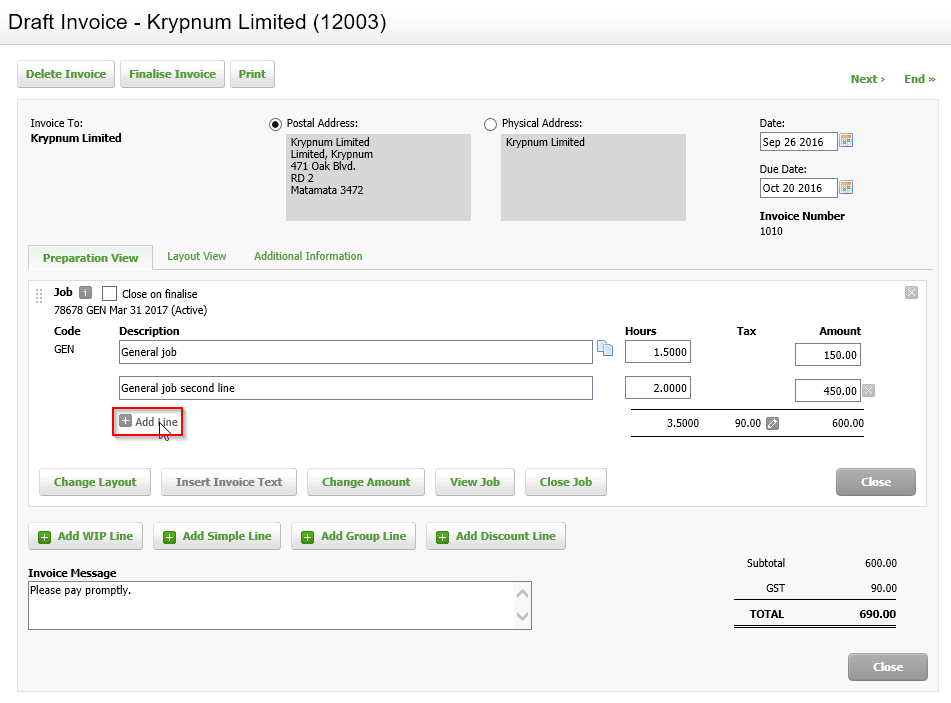Viewport: 951px width, 703px height.
Task: Select the Postal Address radio button
Action: pyautogui.click(x=275, y=123)
